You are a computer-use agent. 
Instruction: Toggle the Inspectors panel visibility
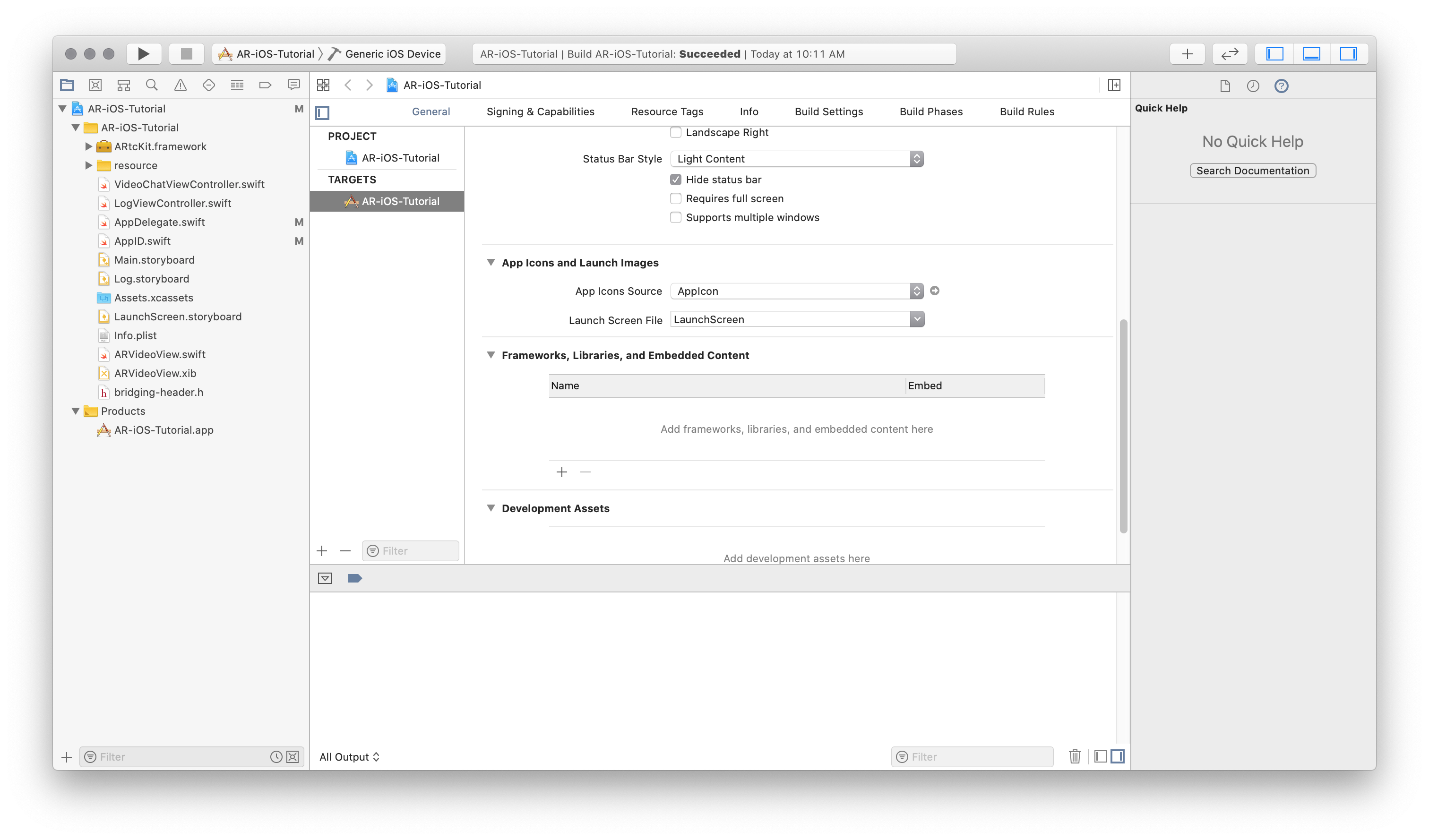tap(1349, 54)
